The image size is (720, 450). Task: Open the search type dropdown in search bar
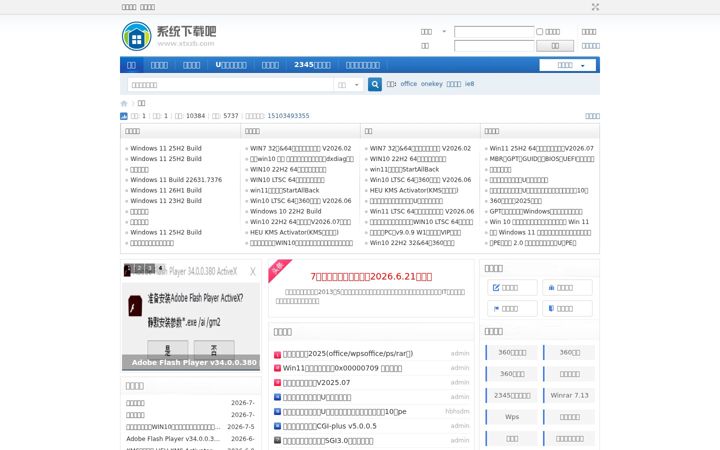[x=349, y=85]
